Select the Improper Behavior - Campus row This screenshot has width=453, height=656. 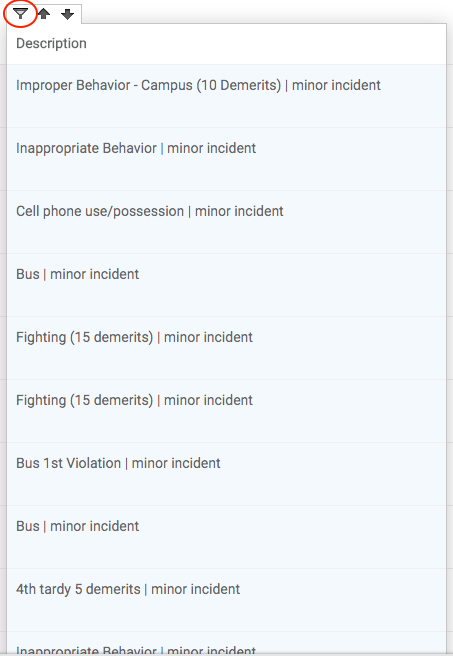(x=226, y=96)
